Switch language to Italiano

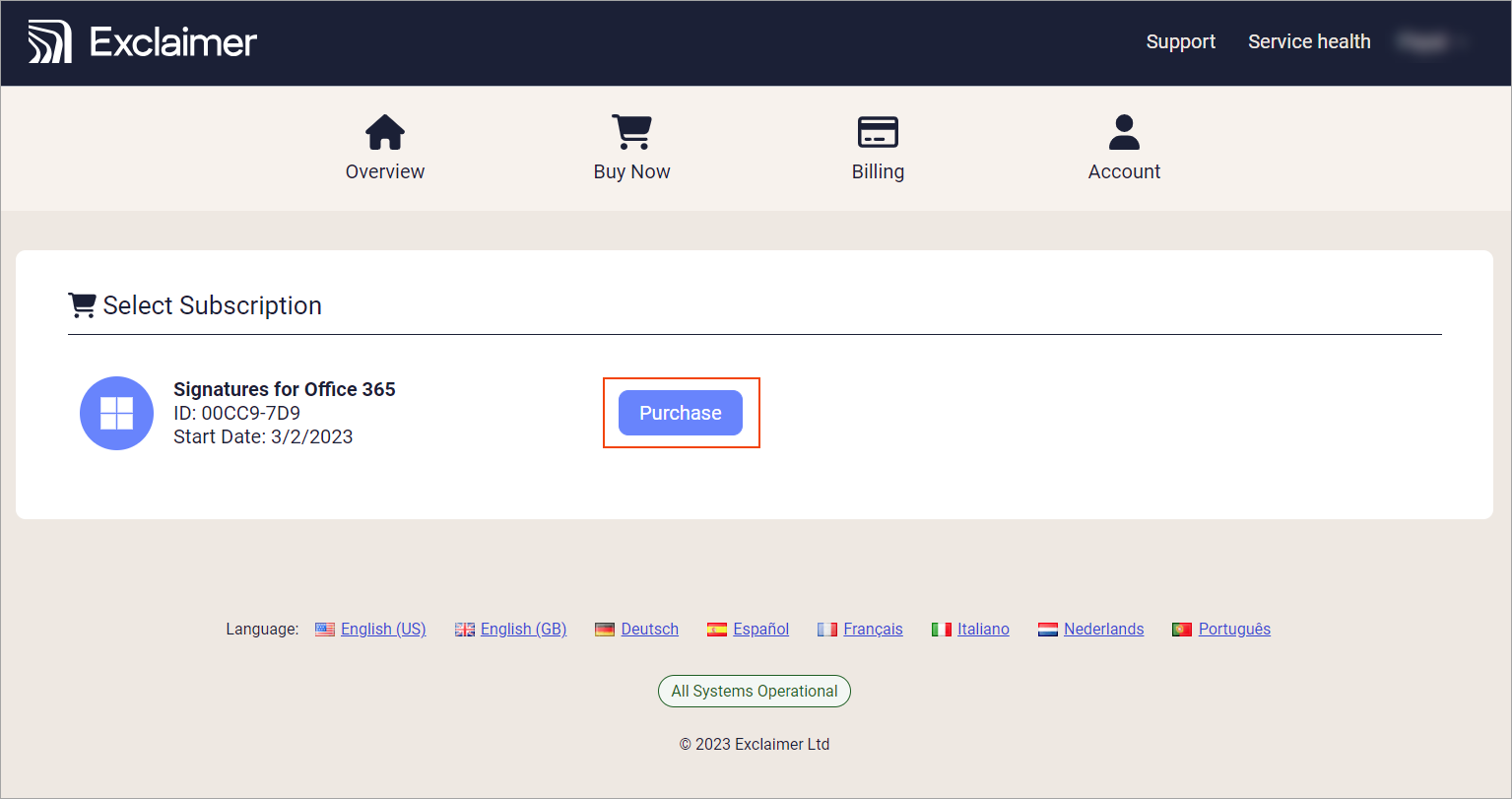(x=983, y=629)
